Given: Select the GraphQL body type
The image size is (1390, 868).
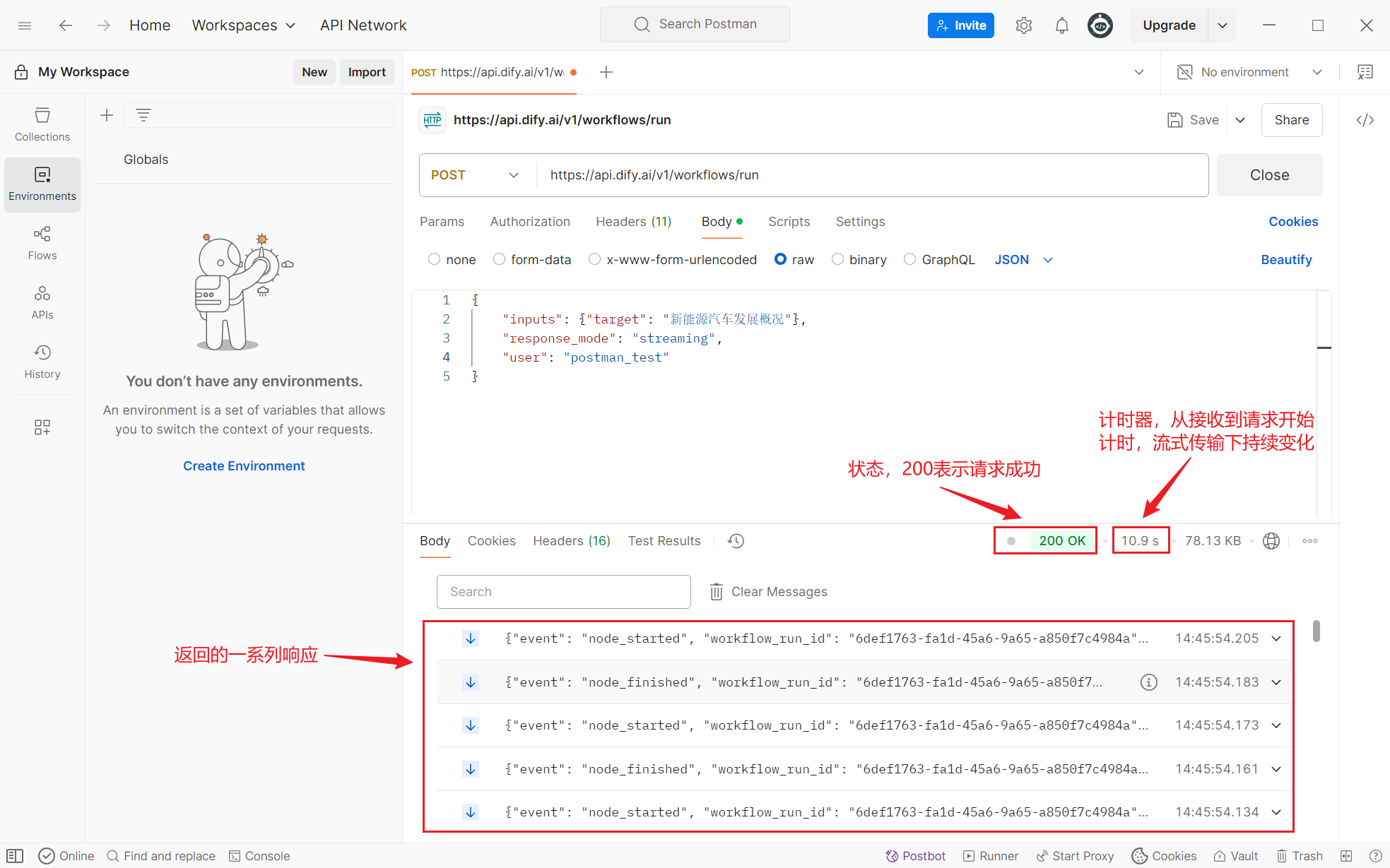Looking at the screenshot, I should (909, 259).
